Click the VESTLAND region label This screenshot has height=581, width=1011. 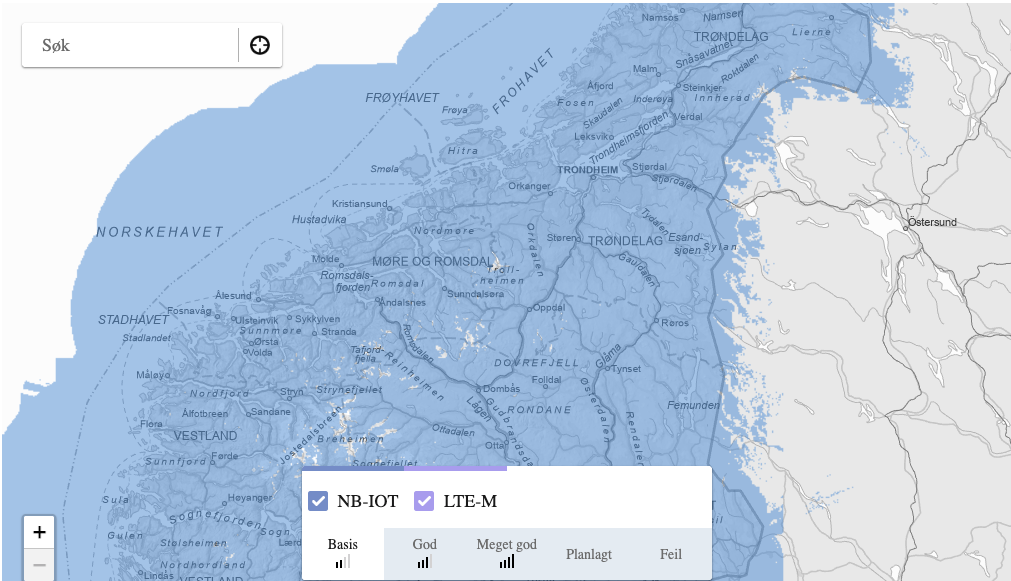tap(205, 436)
